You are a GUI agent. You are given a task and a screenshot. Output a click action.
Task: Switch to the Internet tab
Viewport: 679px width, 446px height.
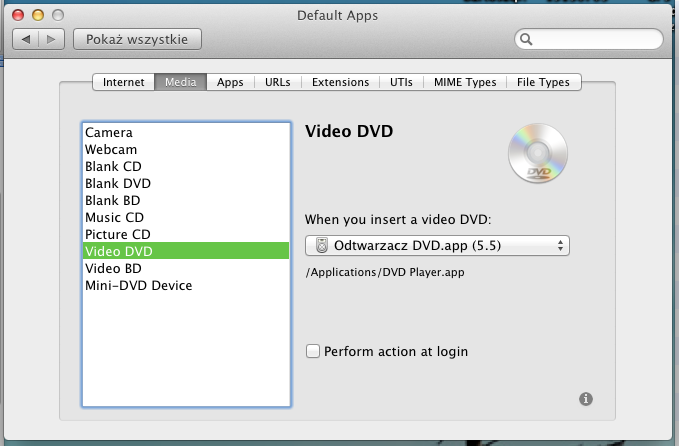[123, 82]
